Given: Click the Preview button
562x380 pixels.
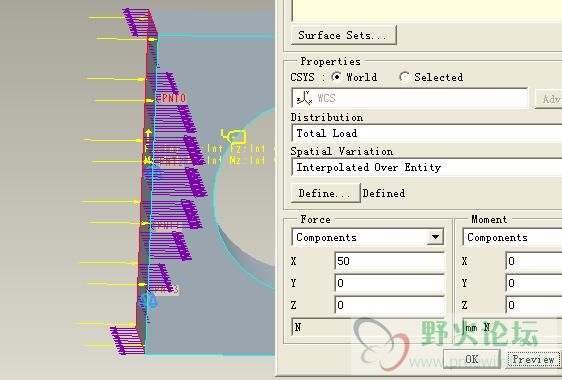Looking at the screenshot, I should pyautogui.click(x=533, y=359).
